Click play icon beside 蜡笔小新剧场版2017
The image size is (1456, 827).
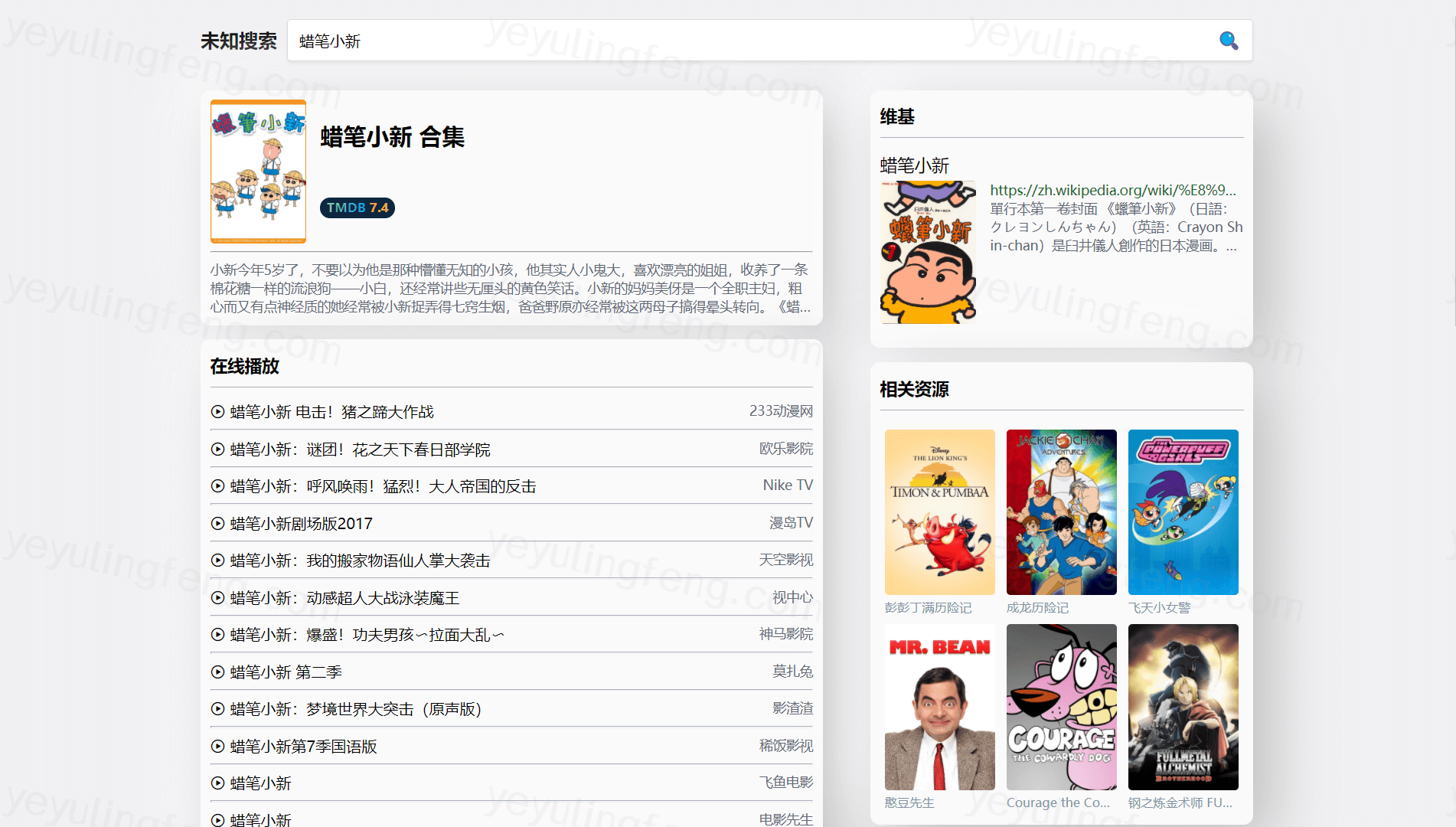[217, 524]
